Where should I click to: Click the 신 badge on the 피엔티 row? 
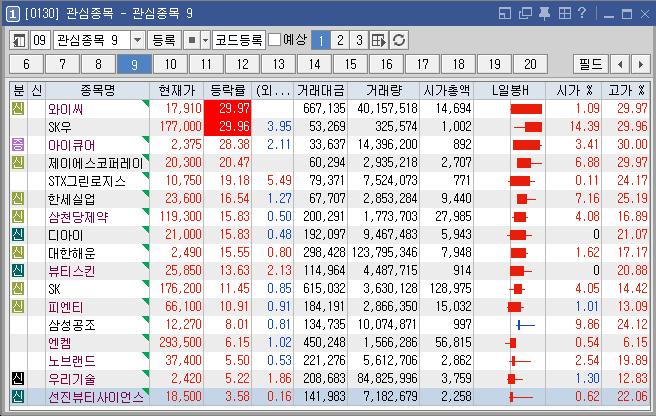tap(18, 306)
